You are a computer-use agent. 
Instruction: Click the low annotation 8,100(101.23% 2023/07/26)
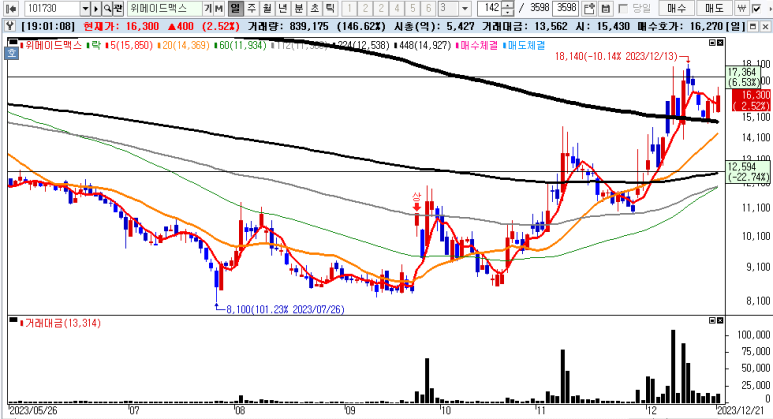pyautogui.click(x=285, y=310)
